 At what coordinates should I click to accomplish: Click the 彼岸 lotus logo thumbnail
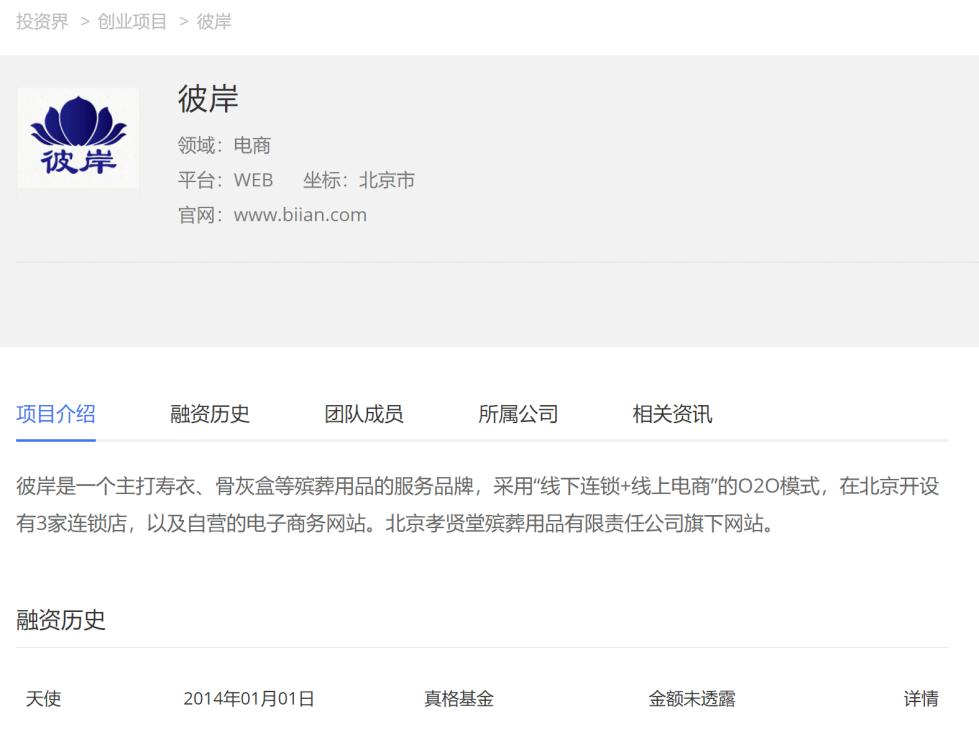click(x=78, y=138)
